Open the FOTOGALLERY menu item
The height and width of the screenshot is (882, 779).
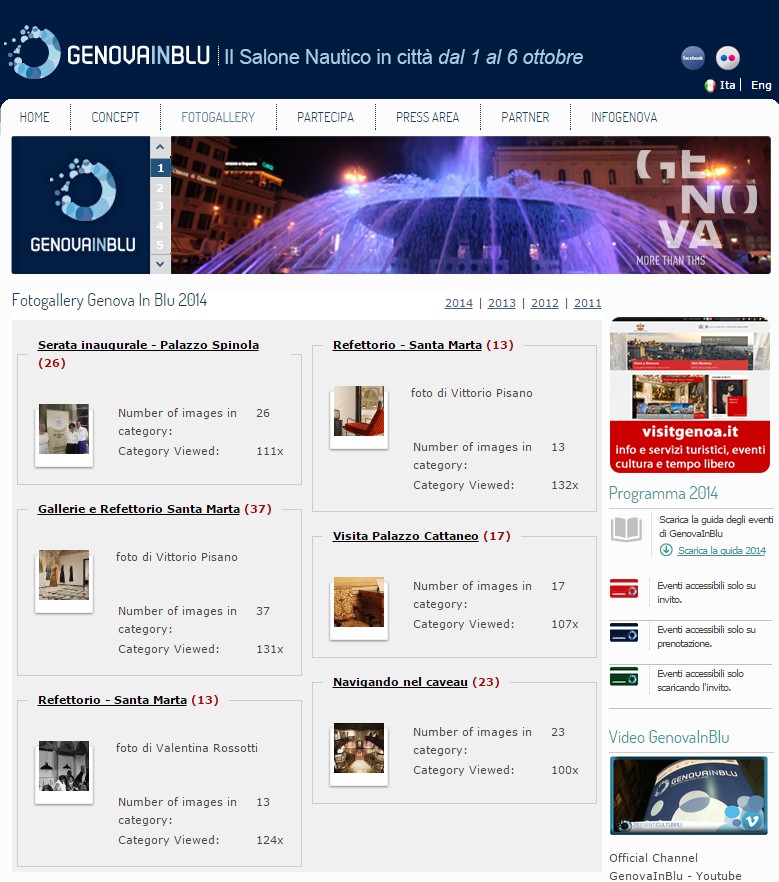[x=218, y=117]
